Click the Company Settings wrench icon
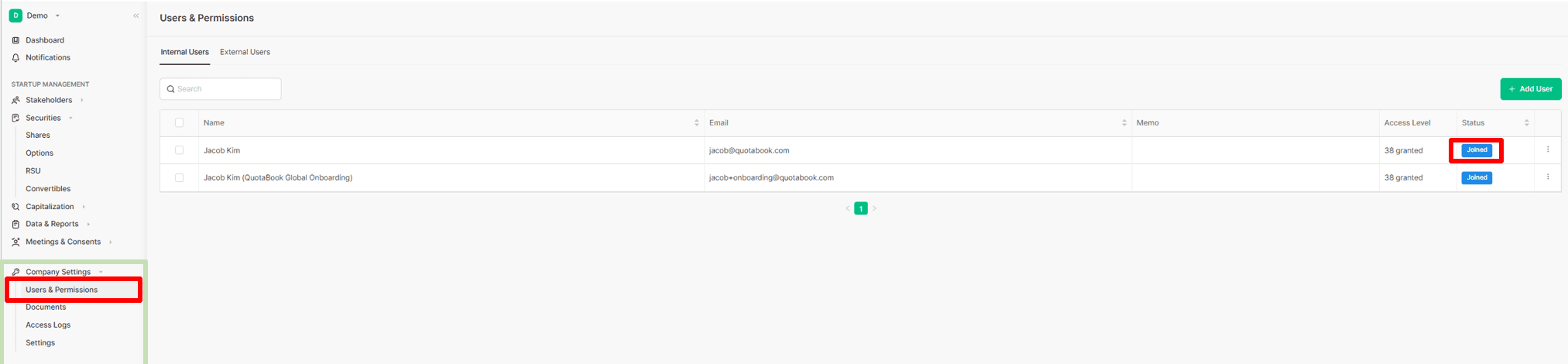This screenshot has height=364, width=1568. click(15, 272)
